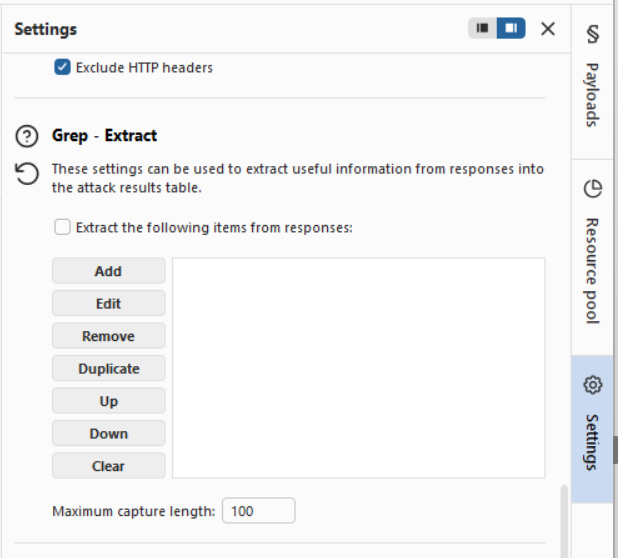618x558 pixels.
Task: Click the Duplicate button
Action: [108, 368]
